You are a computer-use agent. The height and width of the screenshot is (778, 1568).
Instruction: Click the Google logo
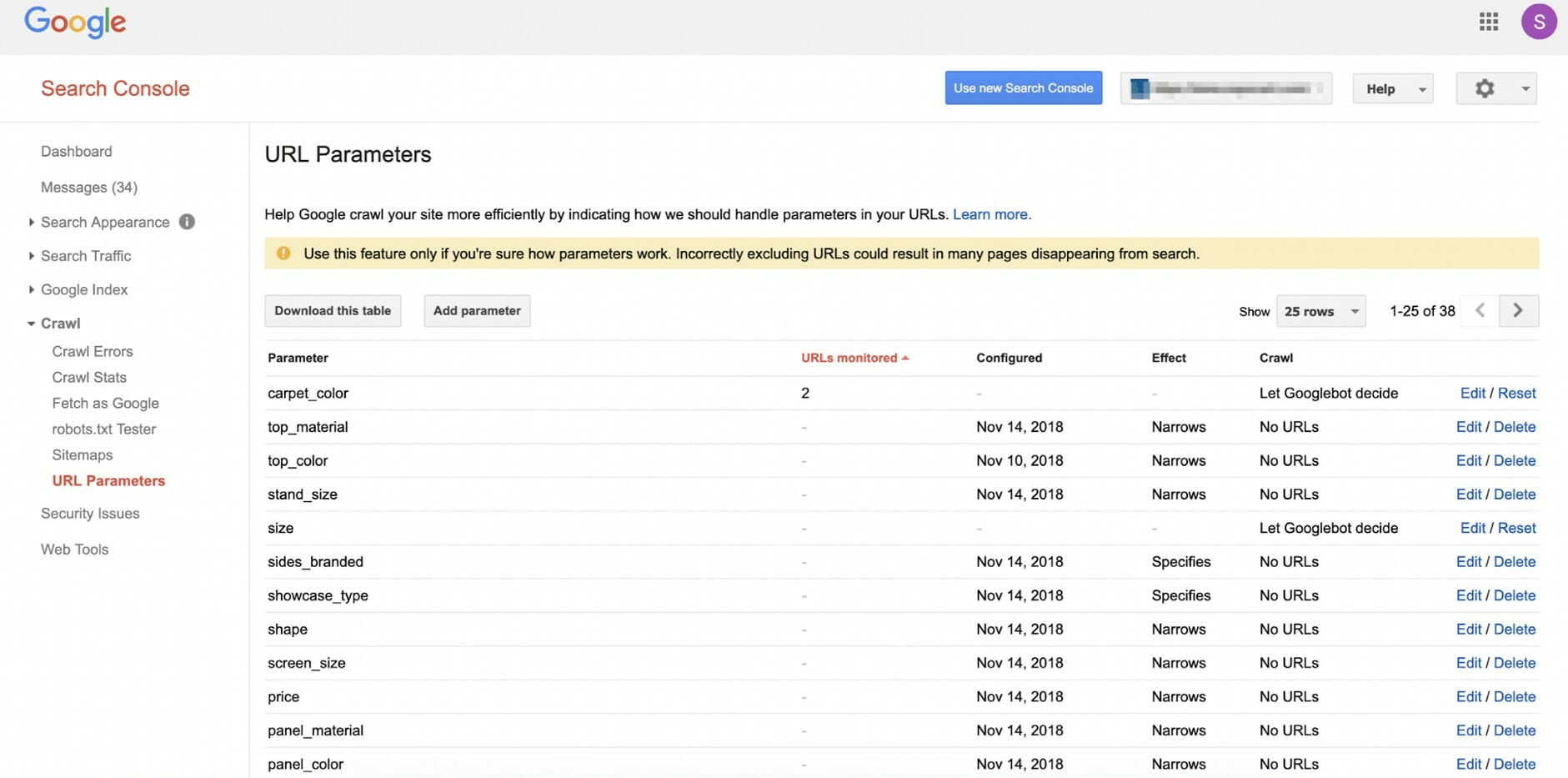point(75,23)
